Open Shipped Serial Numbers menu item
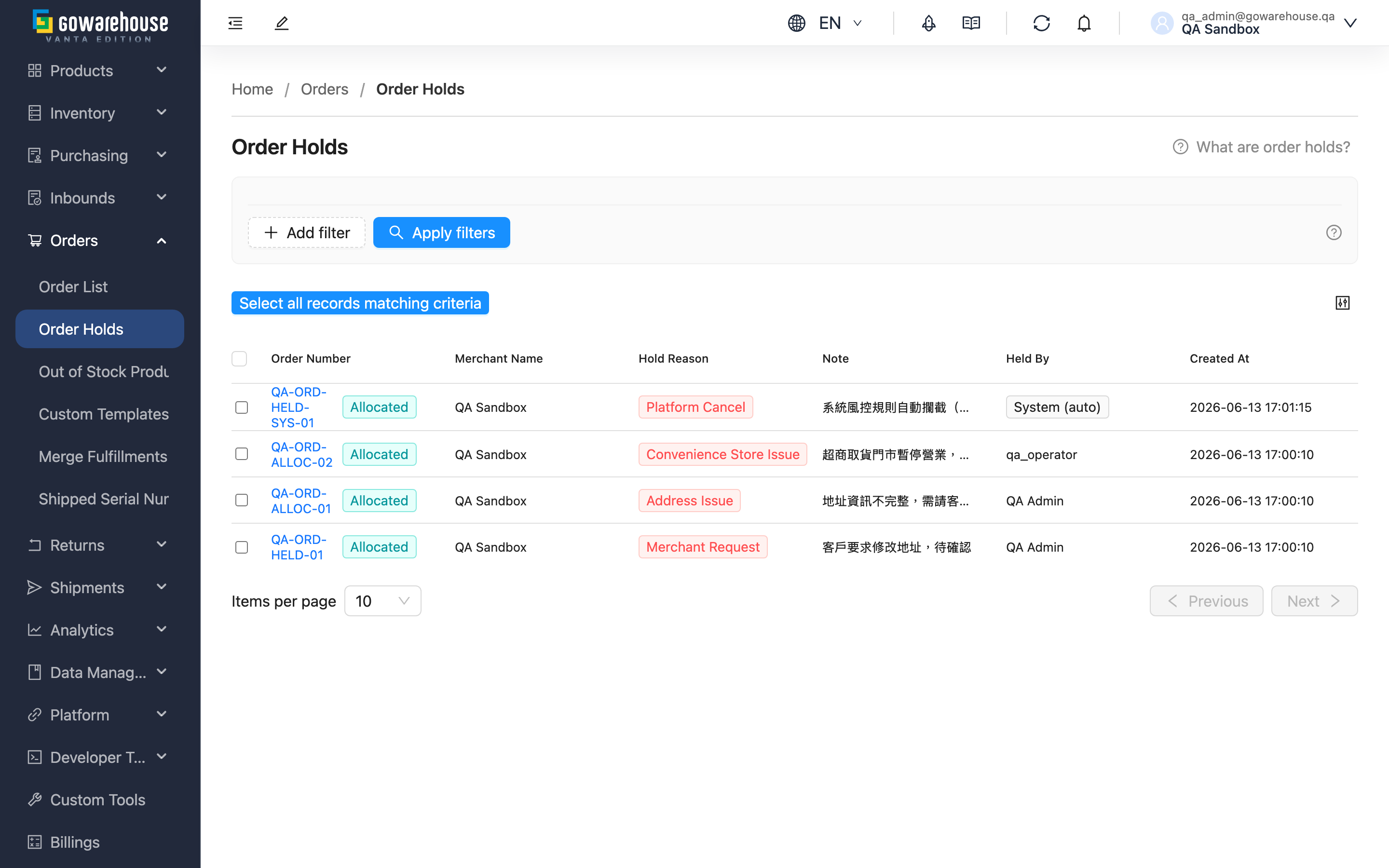 (104, 500)
